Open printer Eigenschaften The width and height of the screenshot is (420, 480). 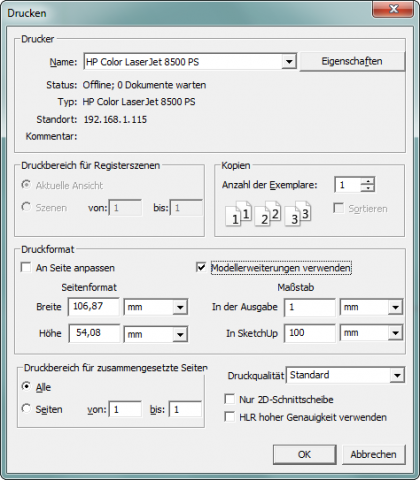[x=352, y=61]
